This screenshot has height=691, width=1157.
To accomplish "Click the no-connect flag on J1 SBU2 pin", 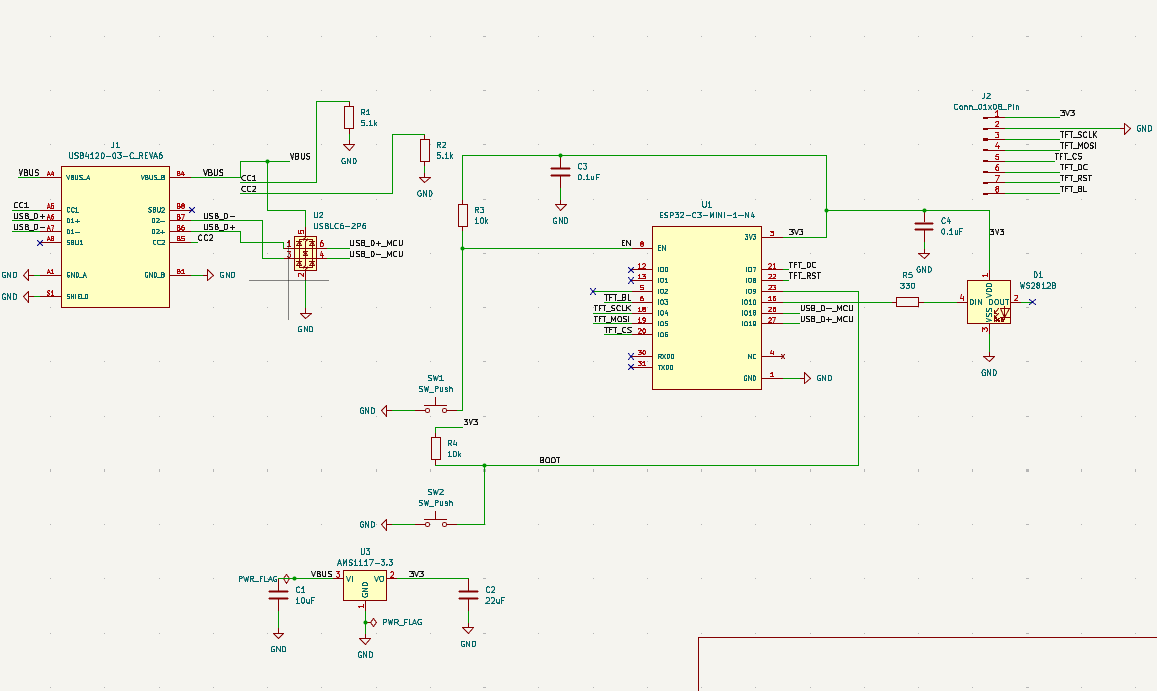I will [x=192, y=210].
